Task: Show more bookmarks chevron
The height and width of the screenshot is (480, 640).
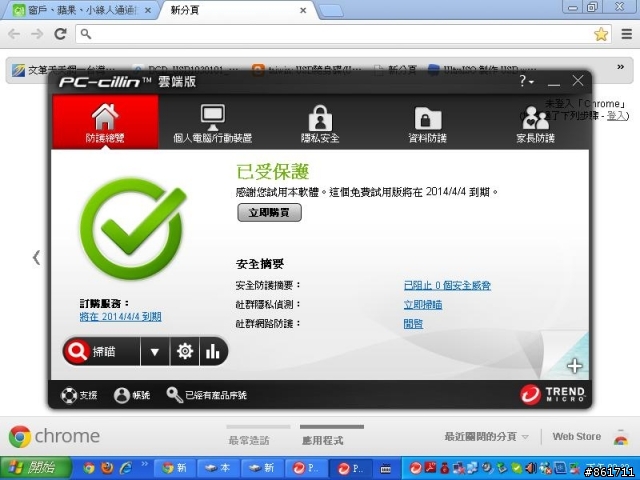Action: 620,67
